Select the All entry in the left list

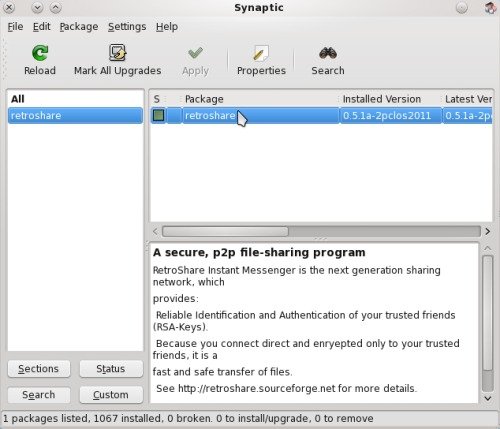(75, 99)
